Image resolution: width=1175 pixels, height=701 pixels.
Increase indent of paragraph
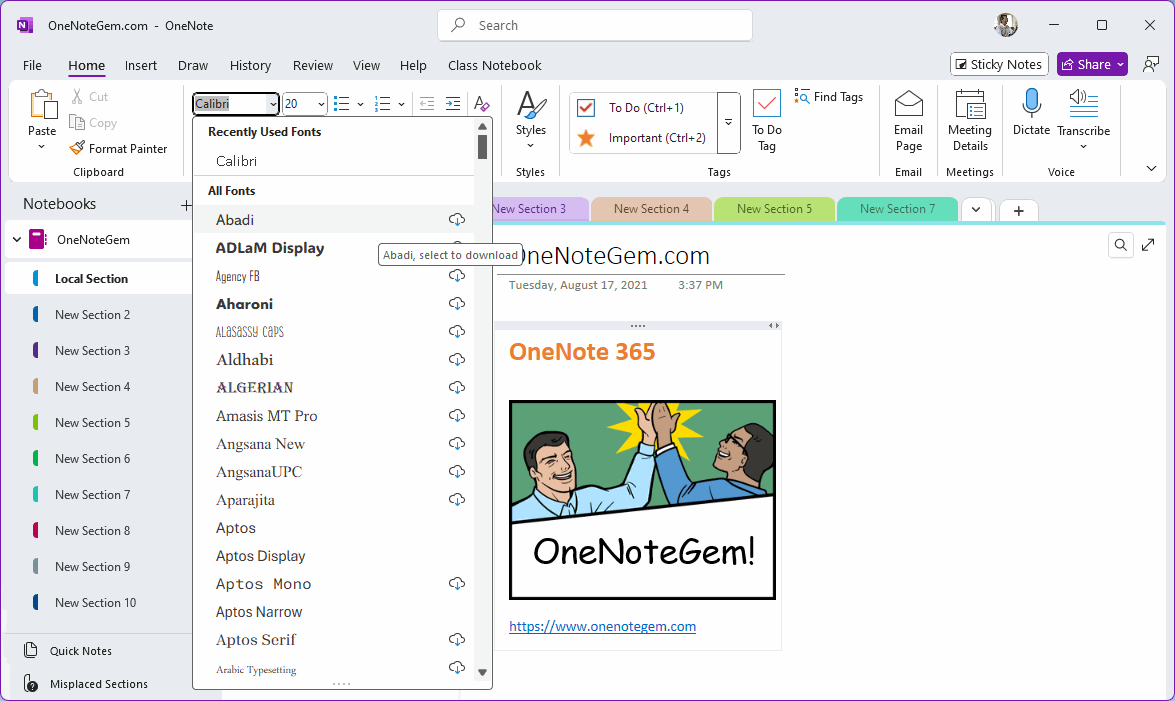coord(453,103)
